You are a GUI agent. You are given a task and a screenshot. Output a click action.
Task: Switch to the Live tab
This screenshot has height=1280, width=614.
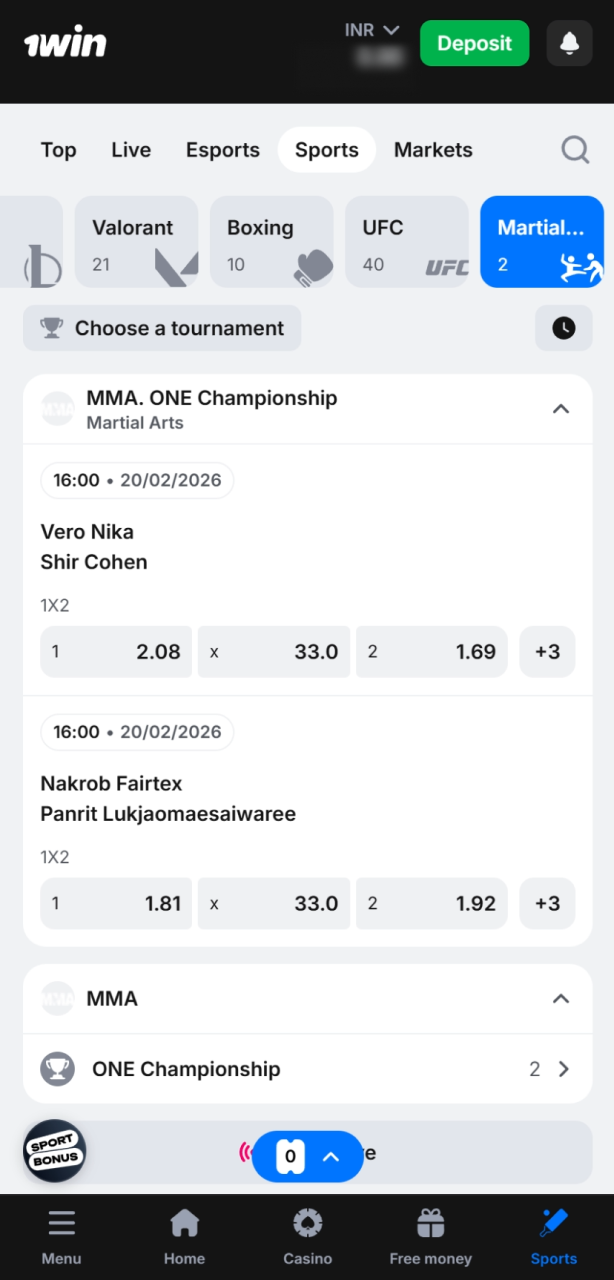[131, 149]
